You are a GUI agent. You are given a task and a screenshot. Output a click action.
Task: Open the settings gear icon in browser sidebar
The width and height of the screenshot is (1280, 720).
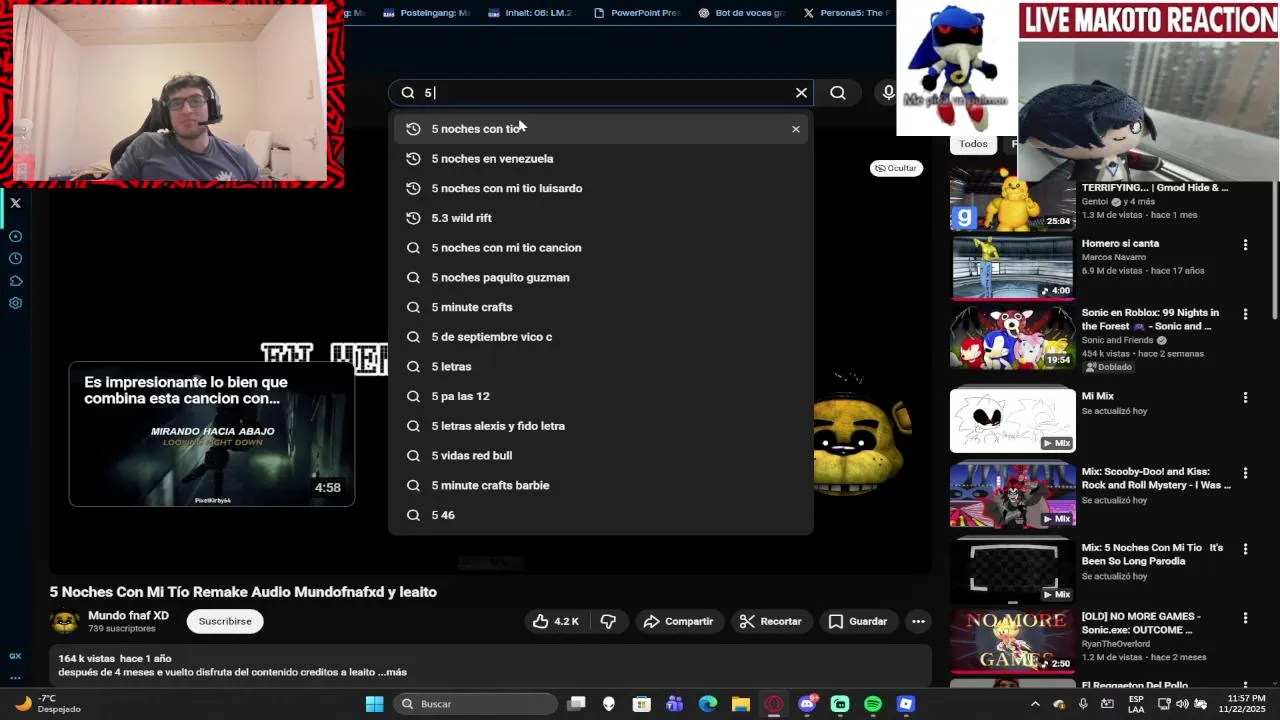point(15,303)
